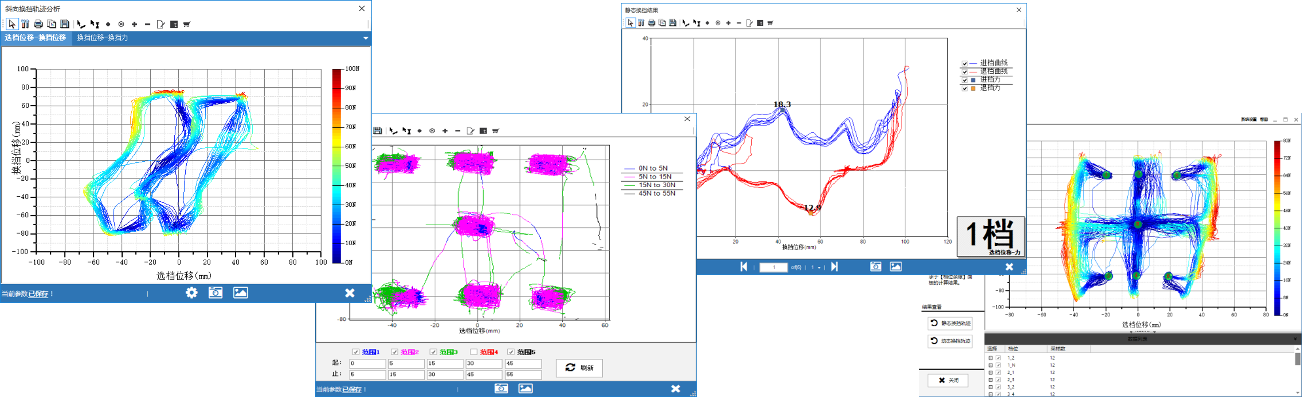Click the table view icon in trajectory analysis toolbar

pyautogui.click(x=174, y=24)
